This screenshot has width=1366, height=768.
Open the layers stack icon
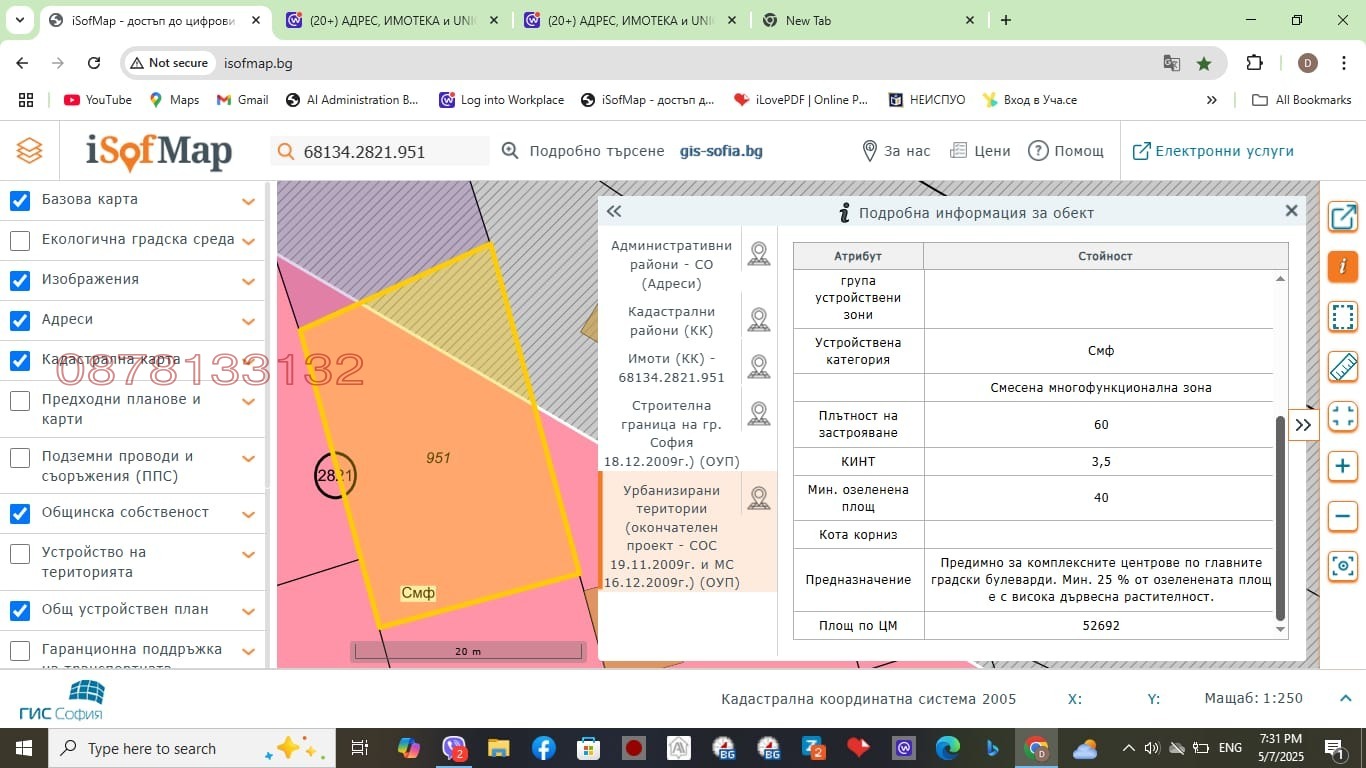click(30, 151)
